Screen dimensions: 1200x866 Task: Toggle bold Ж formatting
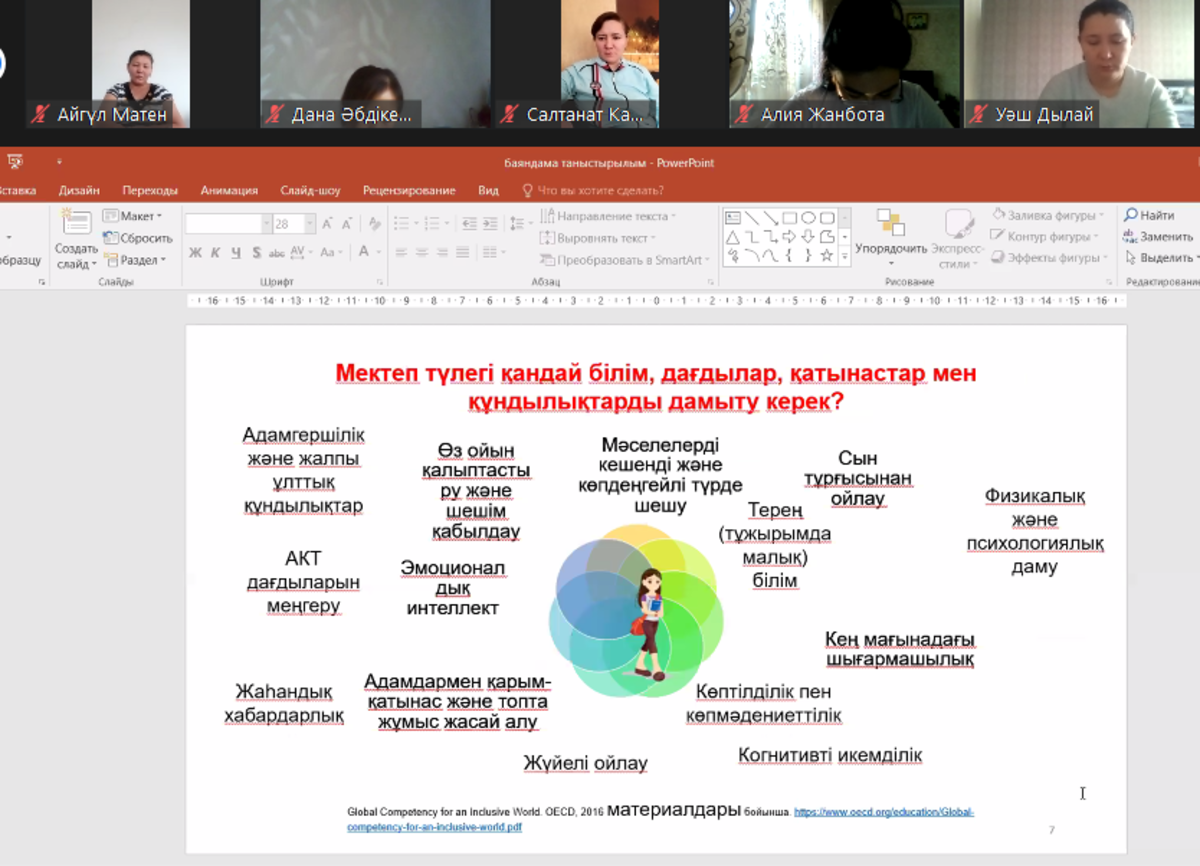pyautogui.click(x=195, y=253)
